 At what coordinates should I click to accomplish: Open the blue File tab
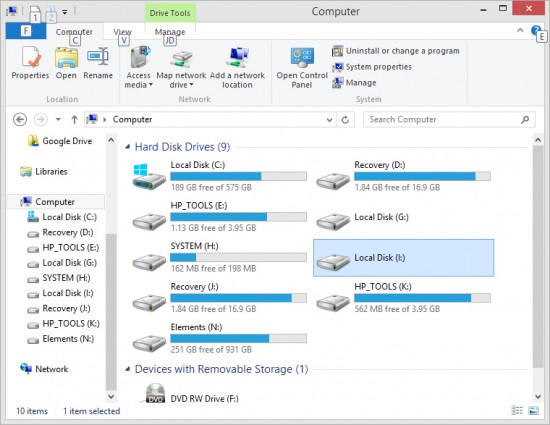point(26,31)
